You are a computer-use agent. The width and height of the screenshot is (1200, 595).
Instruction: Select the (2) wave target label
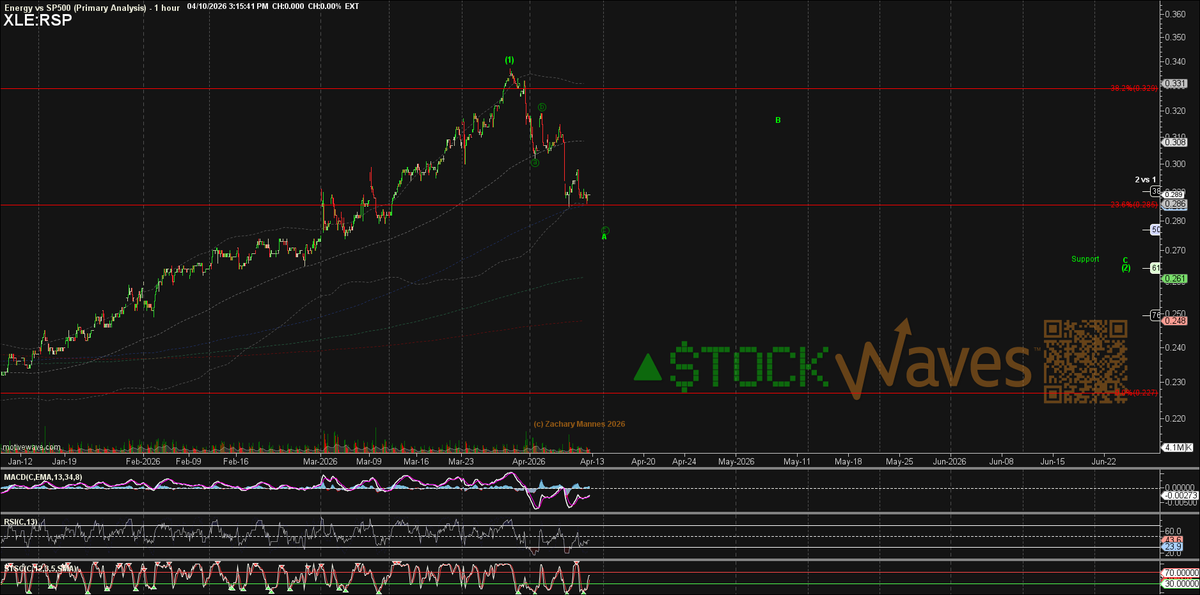tap(1126, 268)
